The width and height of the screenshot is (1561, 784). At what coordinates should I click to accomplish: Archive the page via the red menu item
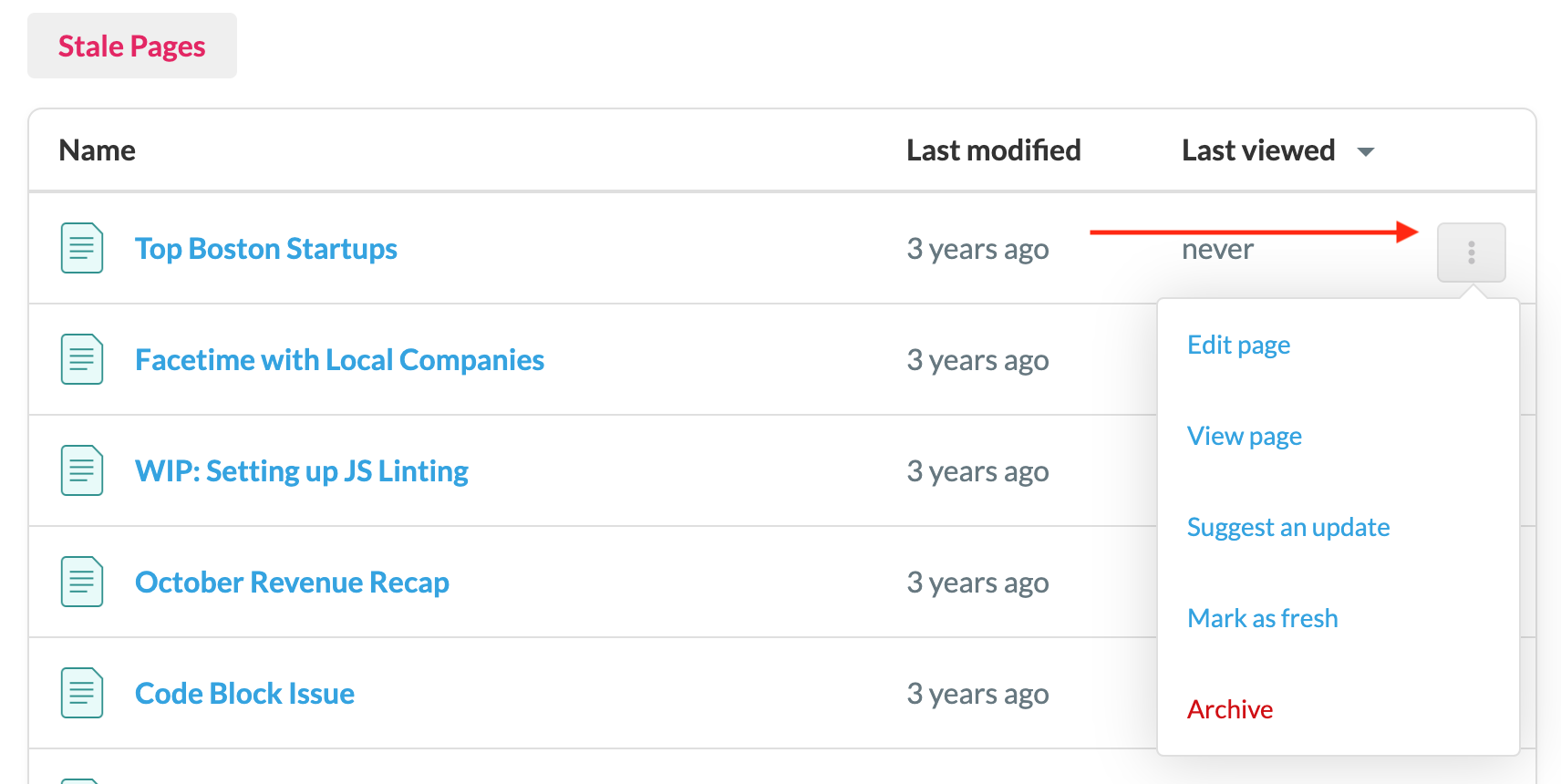(x=1229, y=709)
